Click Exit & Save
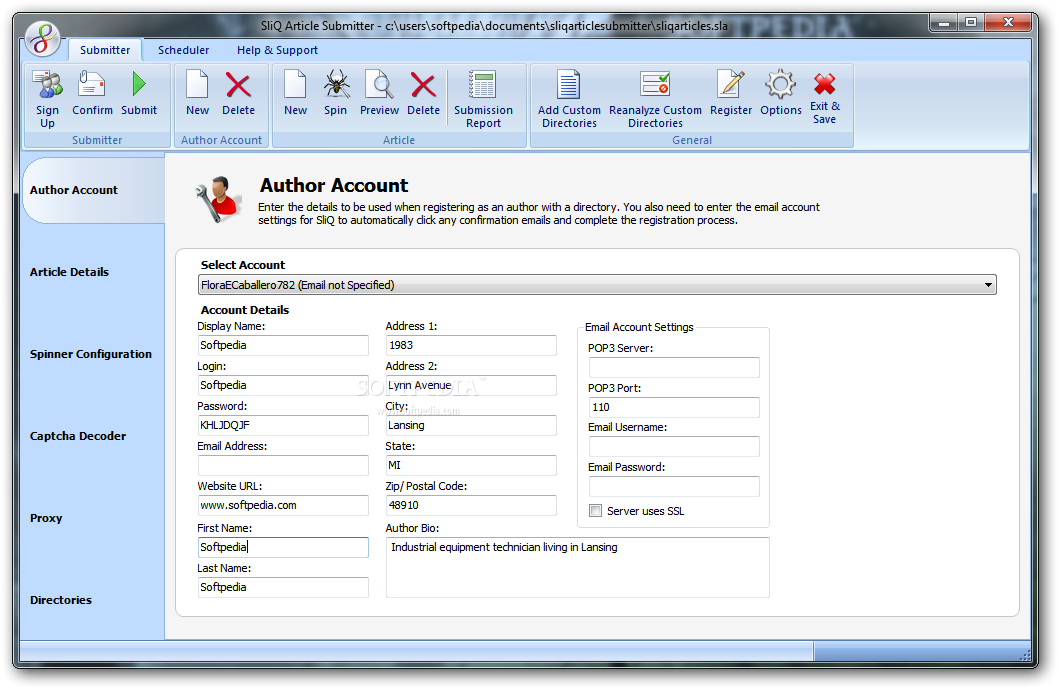Viewport: 1059px width, 689px height. tap(825, 98)
